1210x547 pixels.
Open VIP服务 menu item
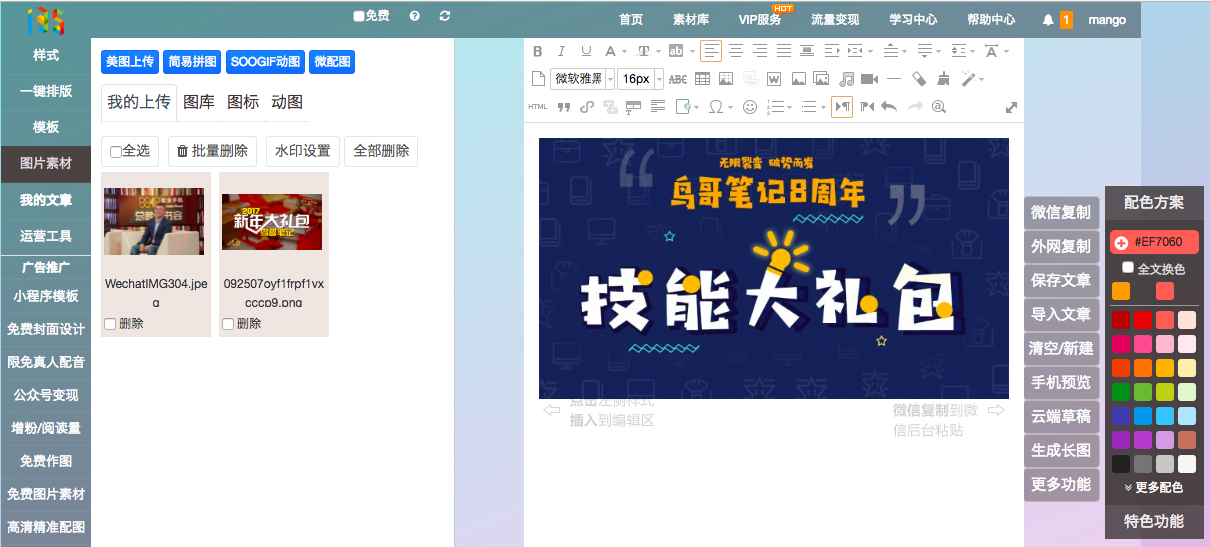760,19
